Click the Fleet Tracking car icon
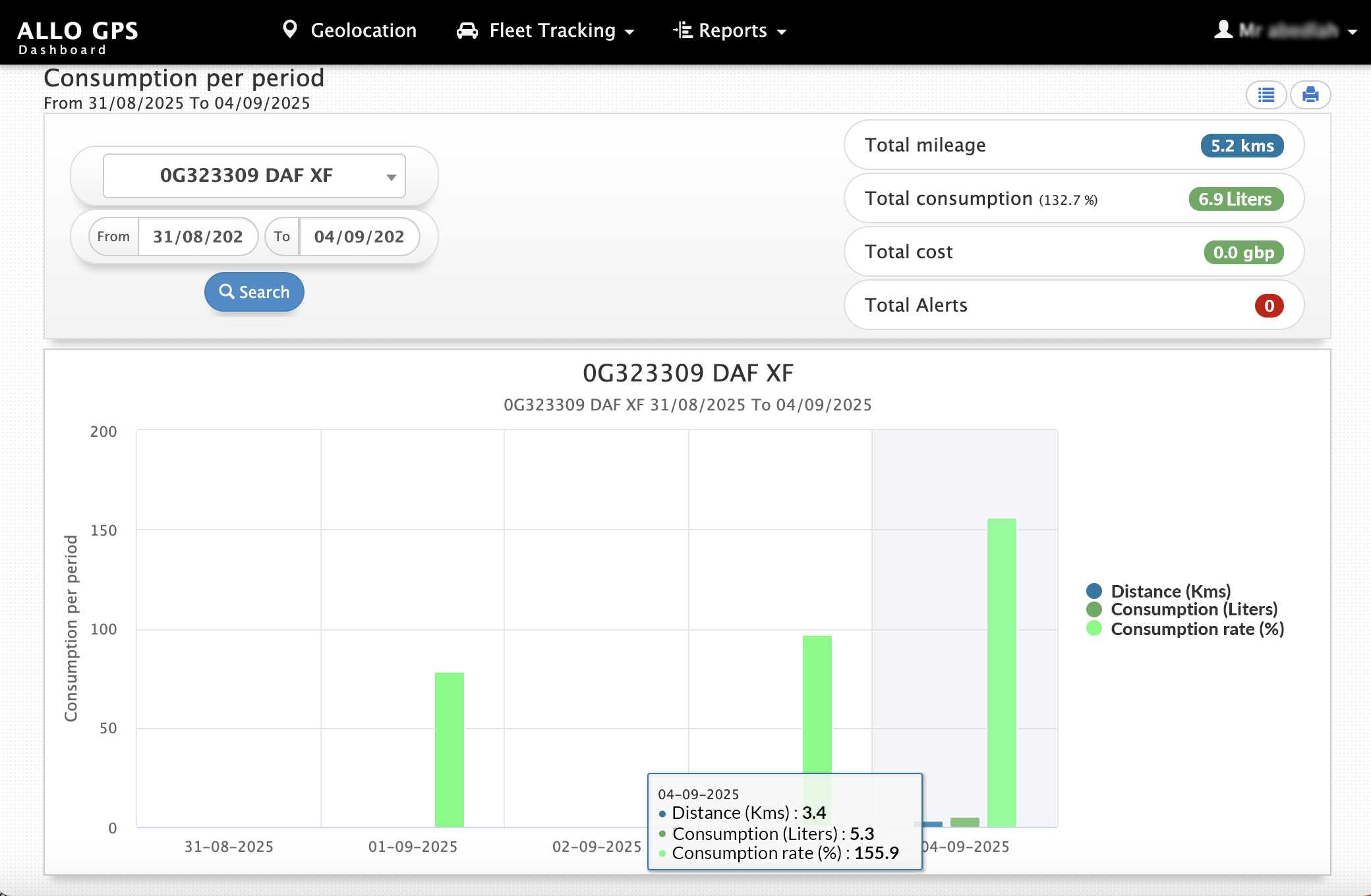The image size is (1371, 896). [467, 31]
